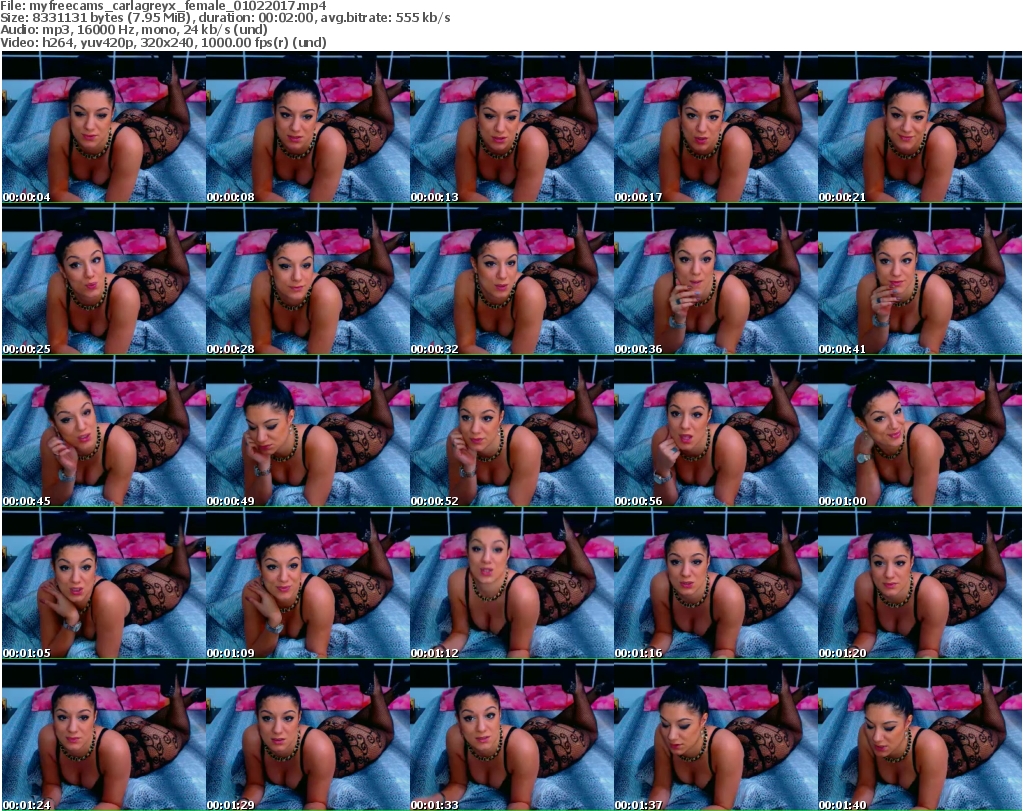Click the frame timestamped 00:00:17
The width and height of the screenshot is (1024, 811).
716,127
